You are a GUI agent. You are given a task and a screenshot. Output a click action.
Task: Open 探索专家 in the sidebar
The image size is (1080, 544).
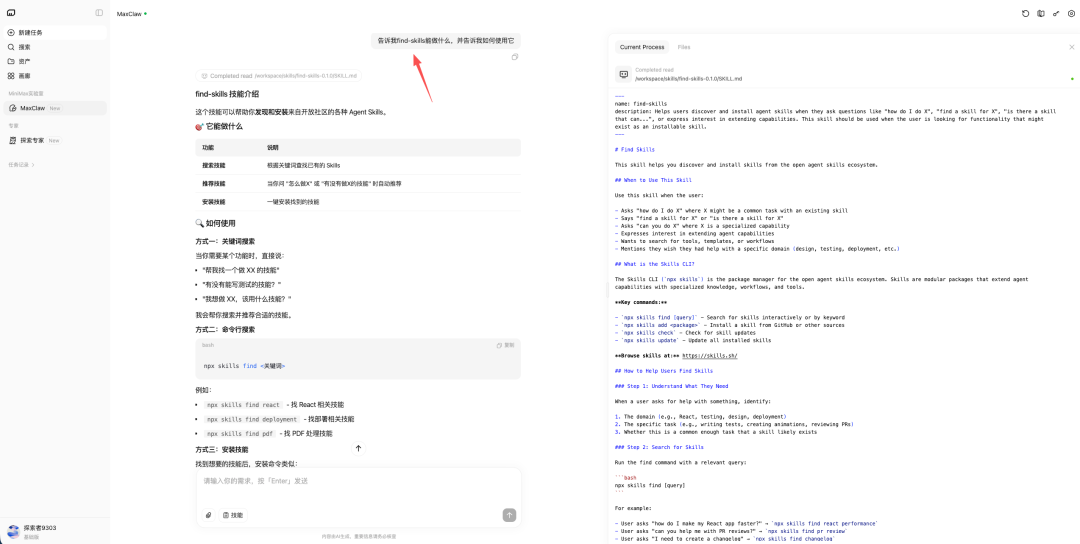(x=55, y=140)
